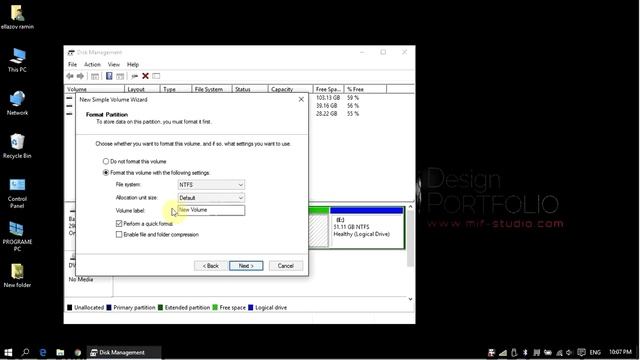Sort by the Layout column header
Screen dimensions: 640x360
point(142,89)
